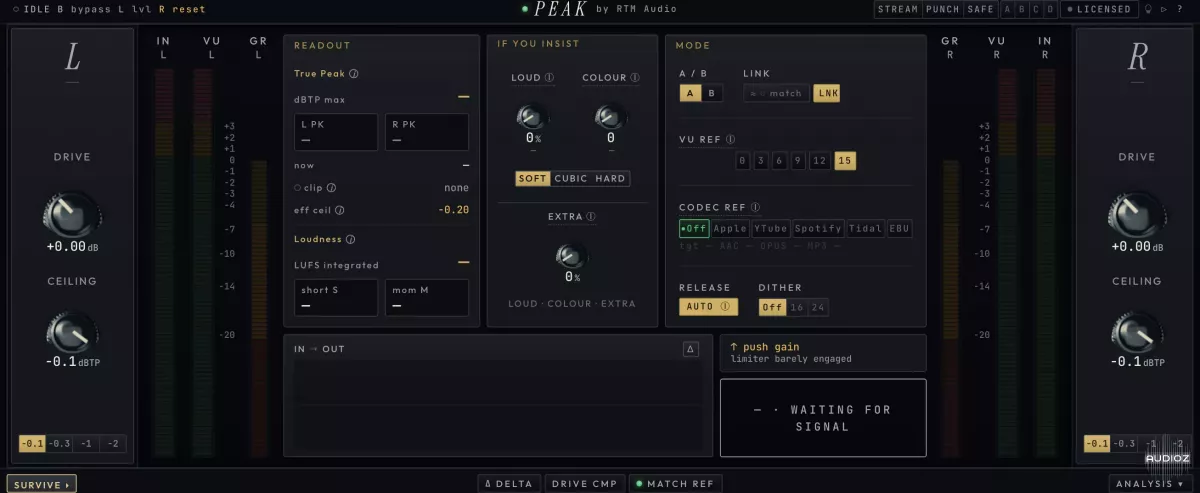Click the L PK readout box
Screen dimensions: 1200x493
336,132
